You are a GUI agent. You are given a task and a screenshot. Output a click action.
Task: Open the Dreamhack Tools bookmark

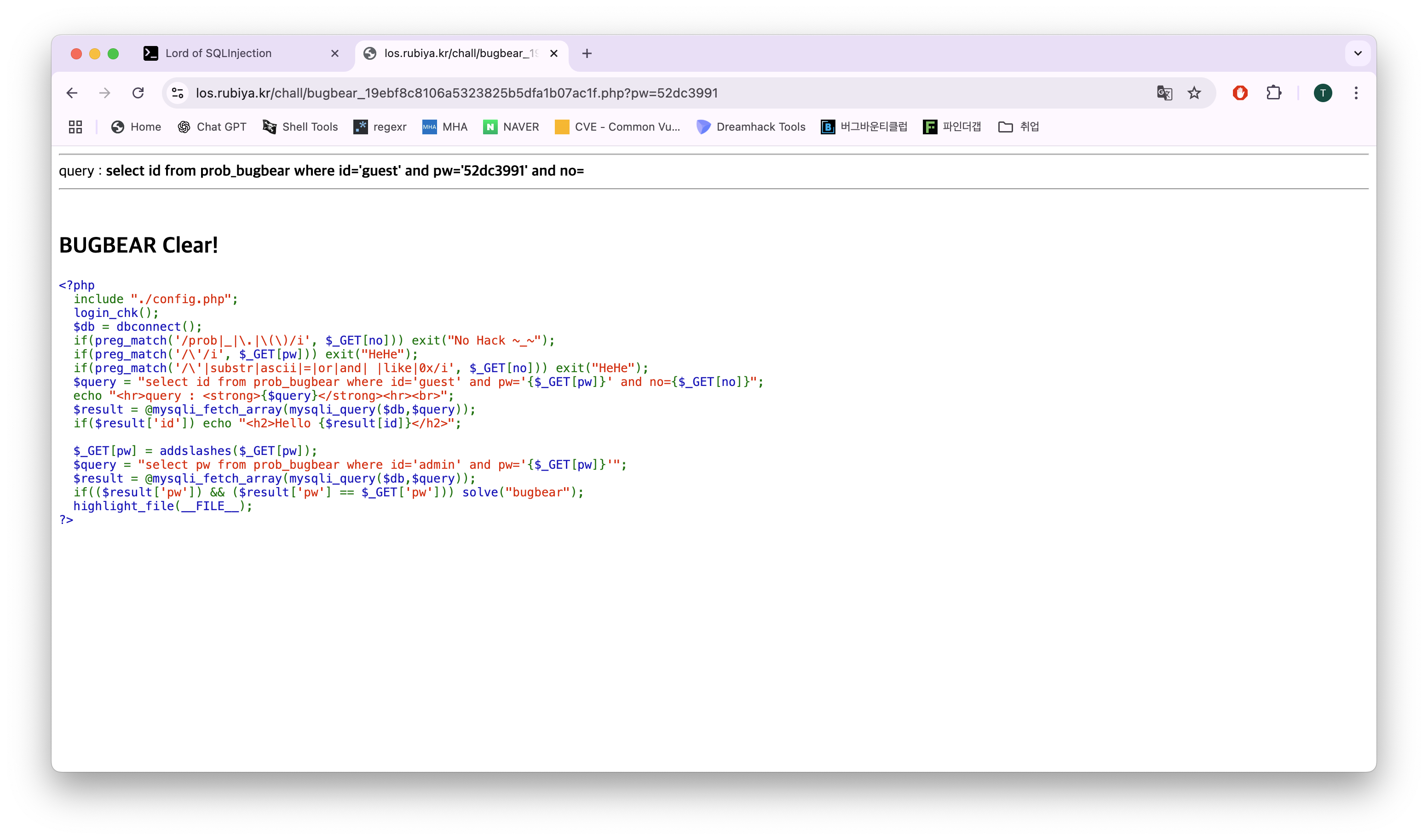751,127
